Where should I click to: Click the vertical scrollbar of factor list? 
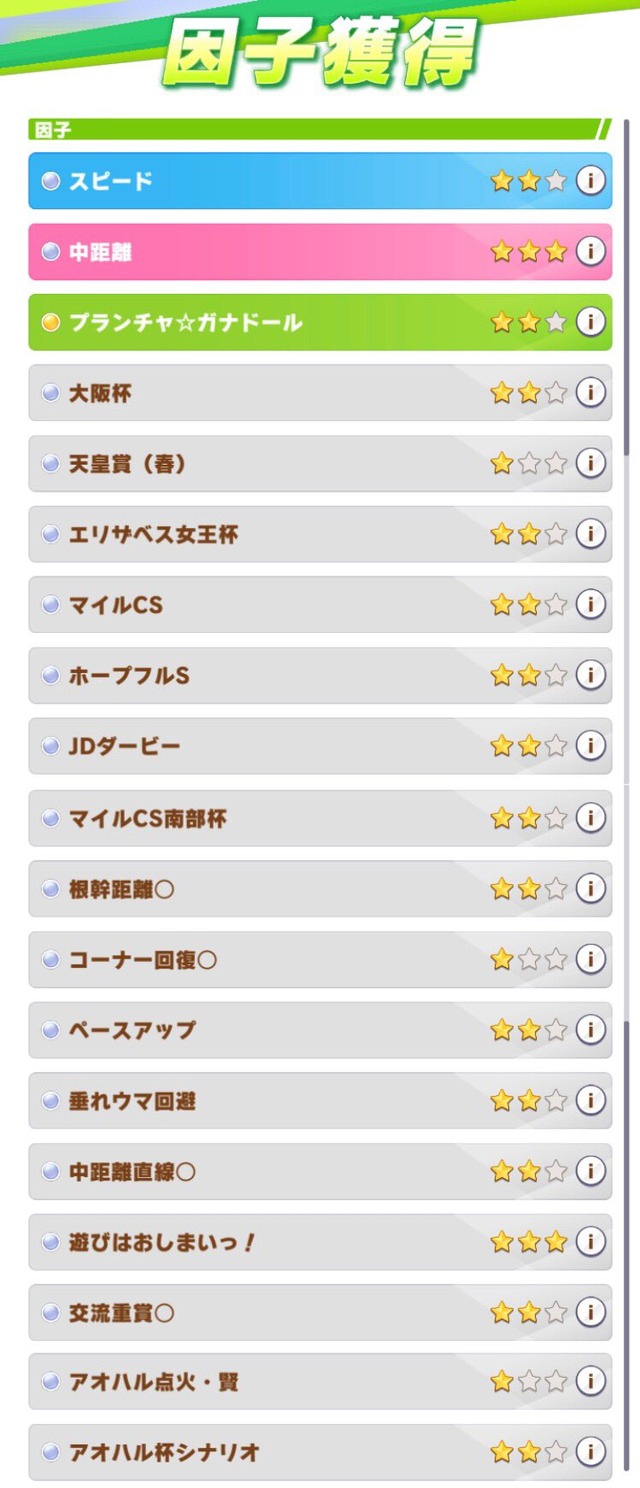(x=627, y=800)
